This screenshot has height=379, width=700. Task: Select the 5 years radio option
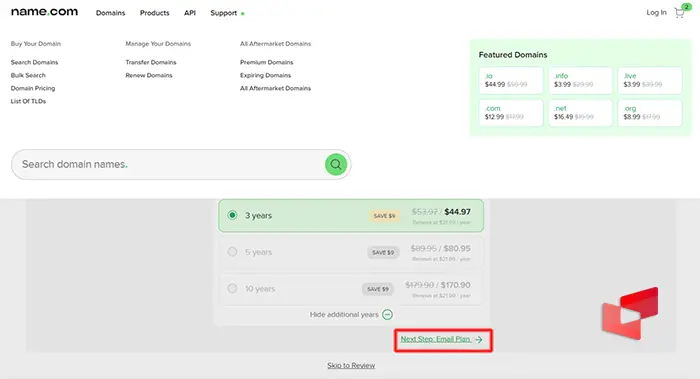[x=232, y=252]
